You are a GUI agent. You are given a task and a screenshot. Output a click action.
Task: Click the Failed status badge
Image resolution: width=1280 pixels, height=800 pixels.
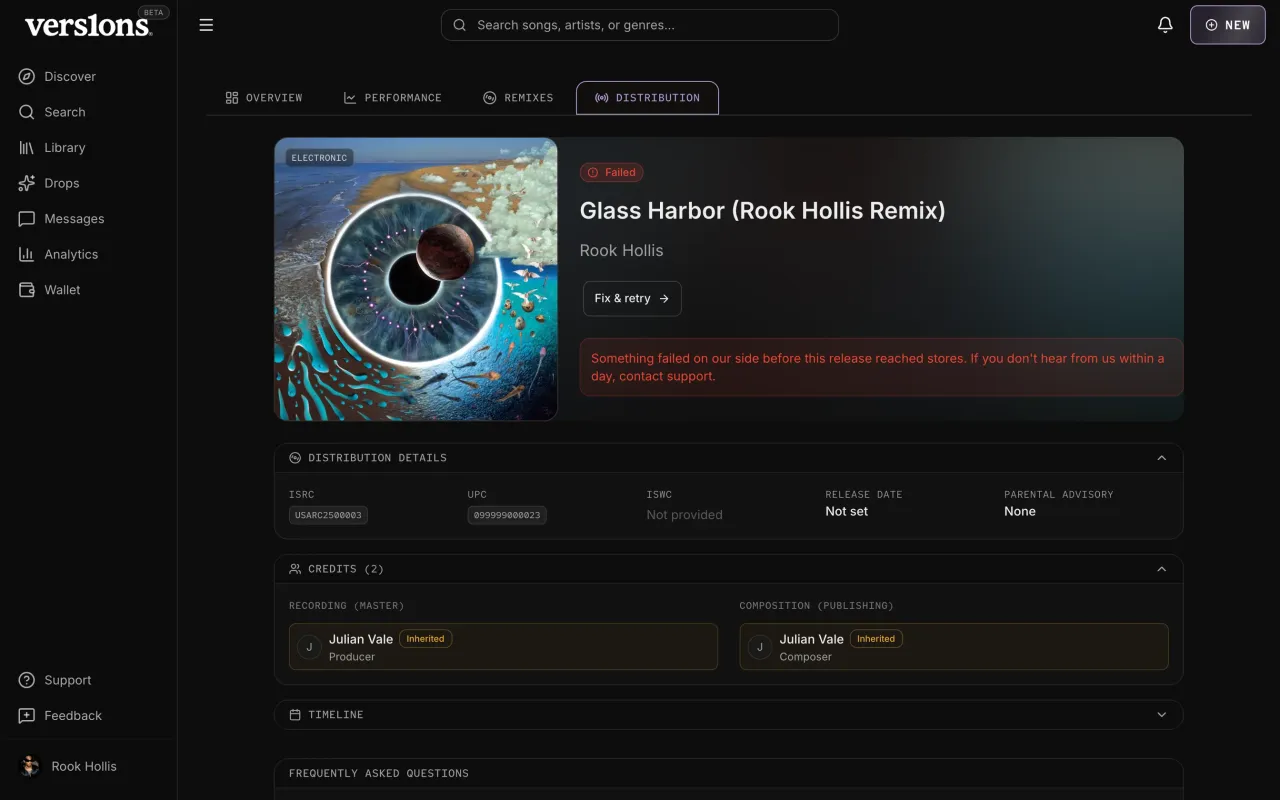click(612, 172)
